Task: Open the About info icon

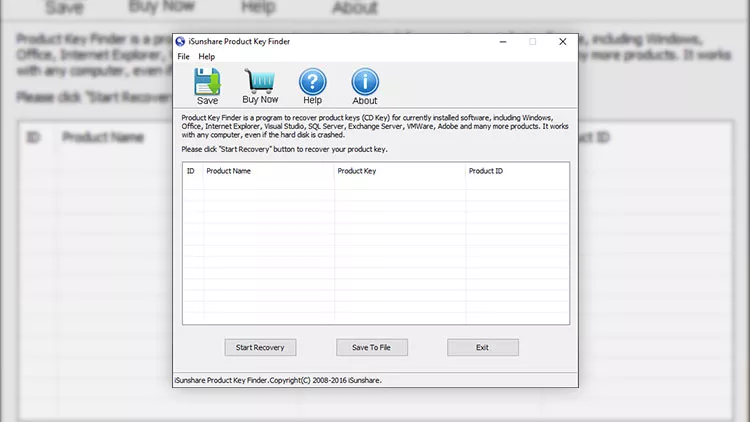Action: (x=365, y=81)
